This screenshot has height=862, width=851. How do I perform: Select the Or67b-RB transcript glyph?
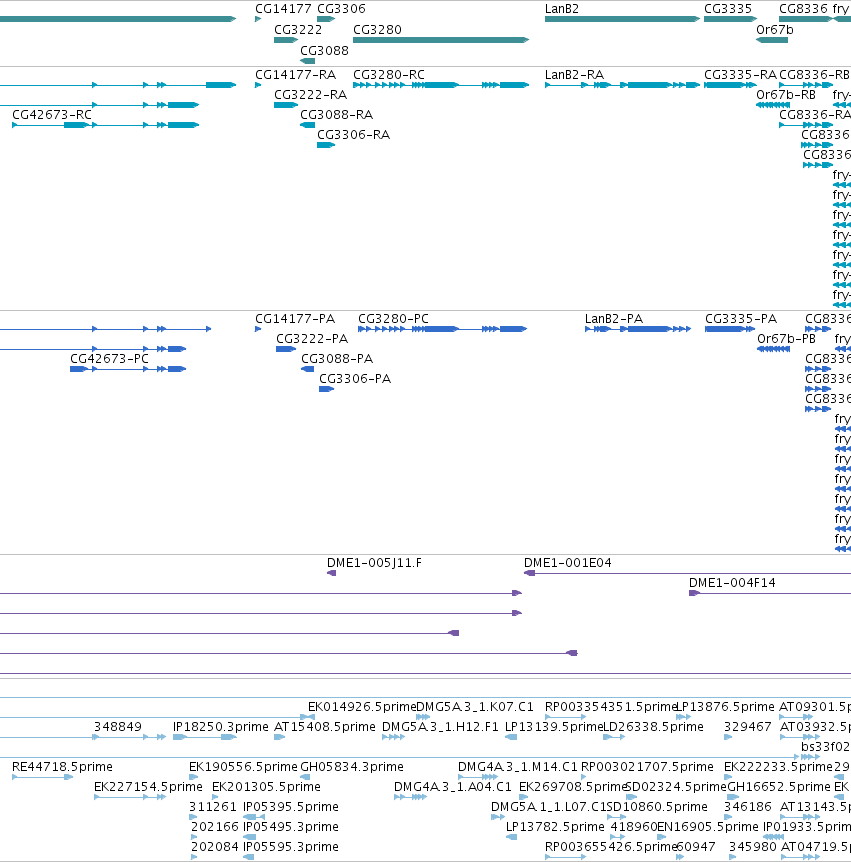coord(773,104)
